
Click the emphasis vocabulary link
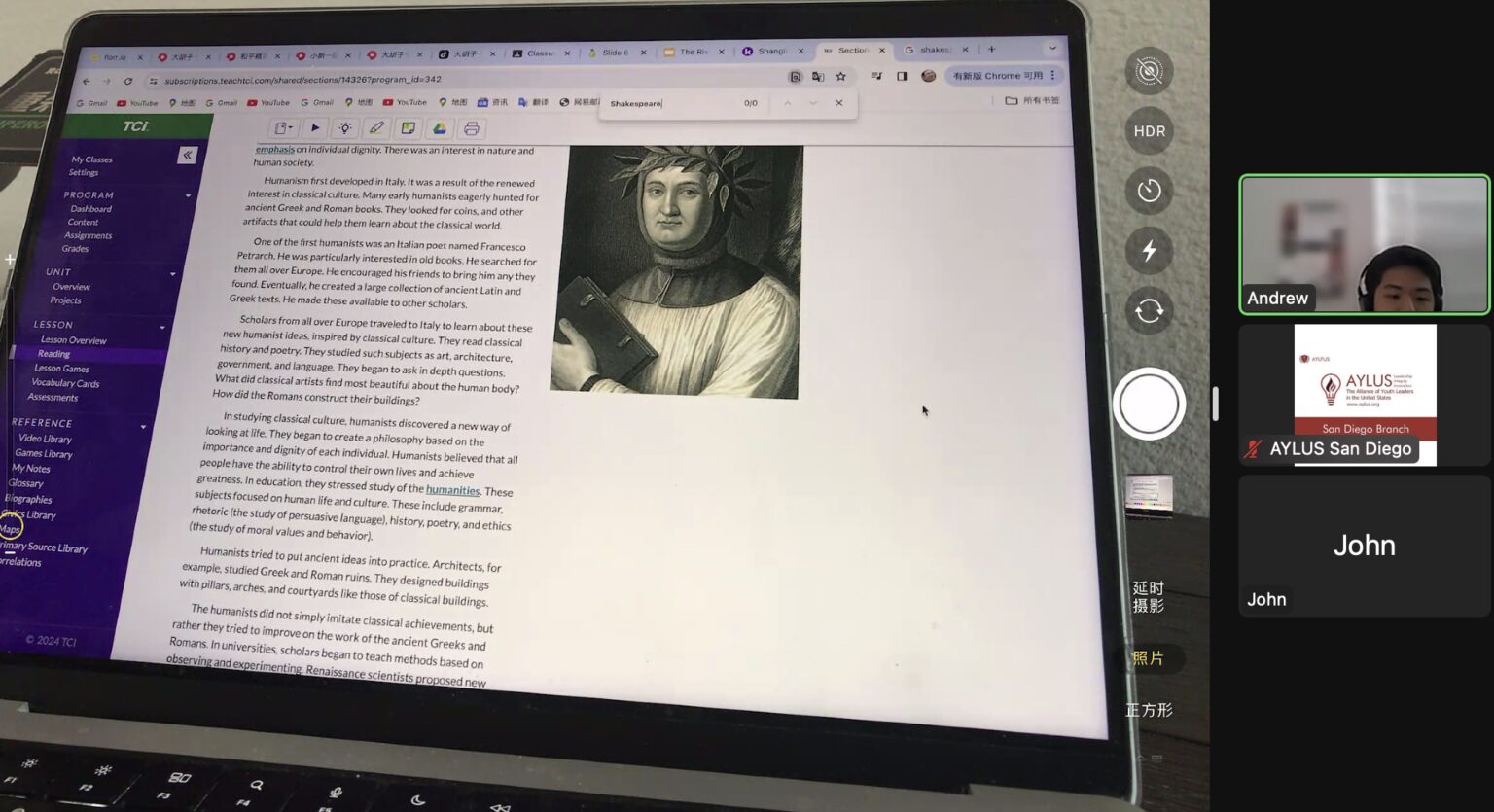click(x=274, y=149)
